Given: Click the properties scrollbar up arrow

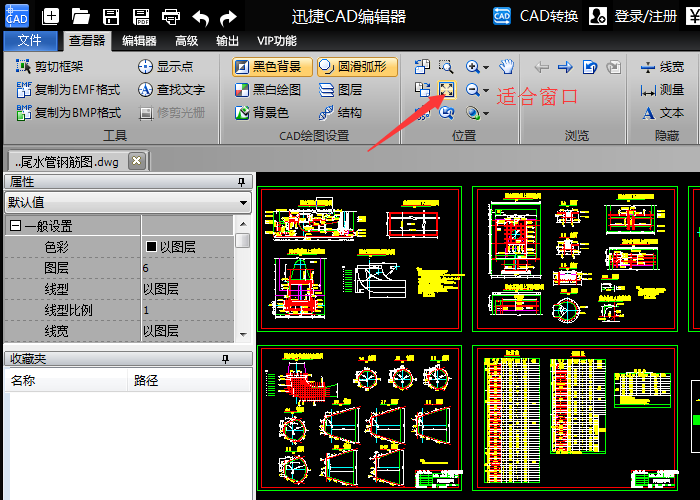Looking at the screenshot, I should tap(243, 224).
